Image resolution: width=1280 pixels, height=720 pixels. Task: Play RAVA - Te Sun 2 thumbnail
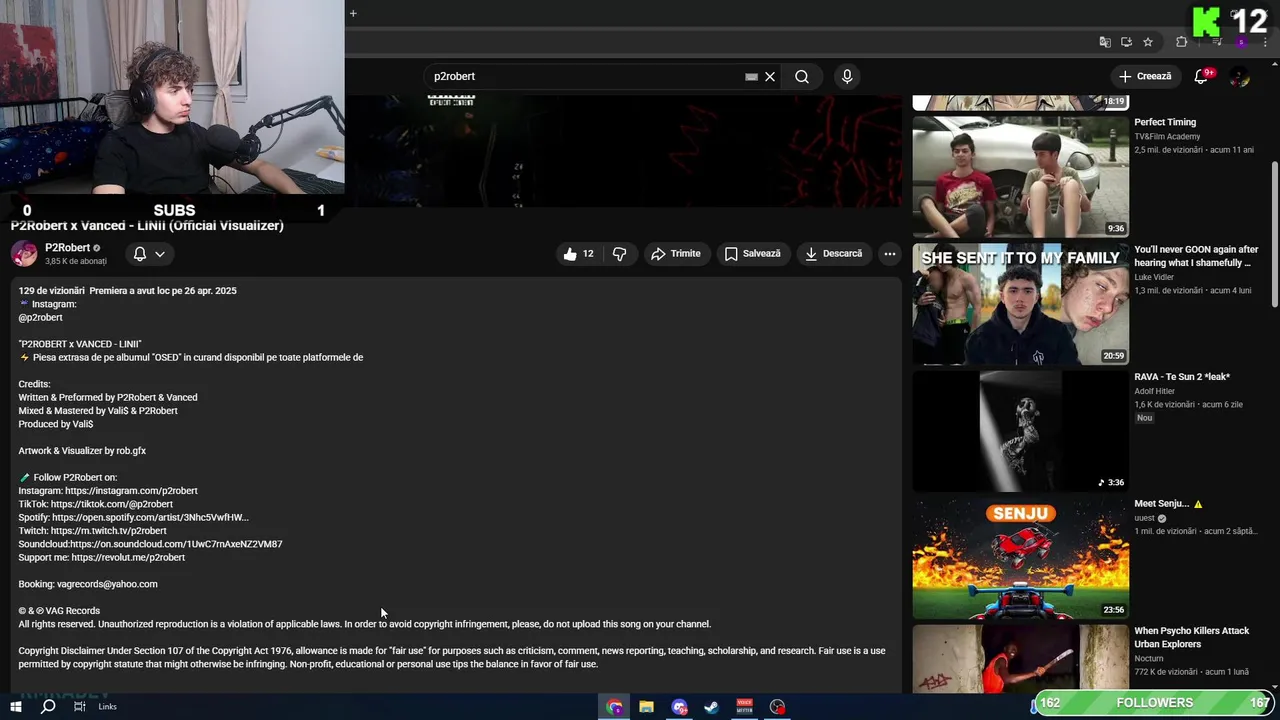coord(1020,431)
